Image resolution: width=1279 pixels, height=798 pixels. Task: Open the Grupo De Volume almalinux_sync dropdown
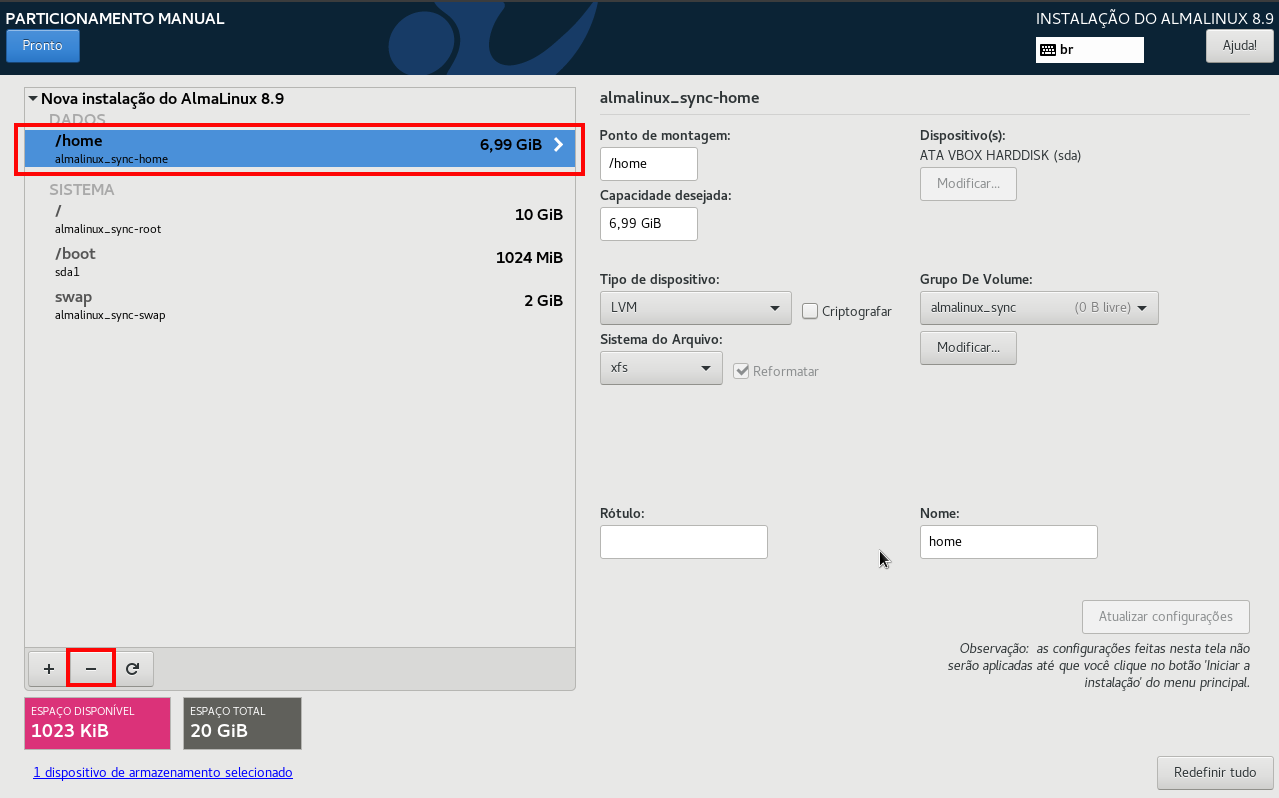(x=1039, y=308)
